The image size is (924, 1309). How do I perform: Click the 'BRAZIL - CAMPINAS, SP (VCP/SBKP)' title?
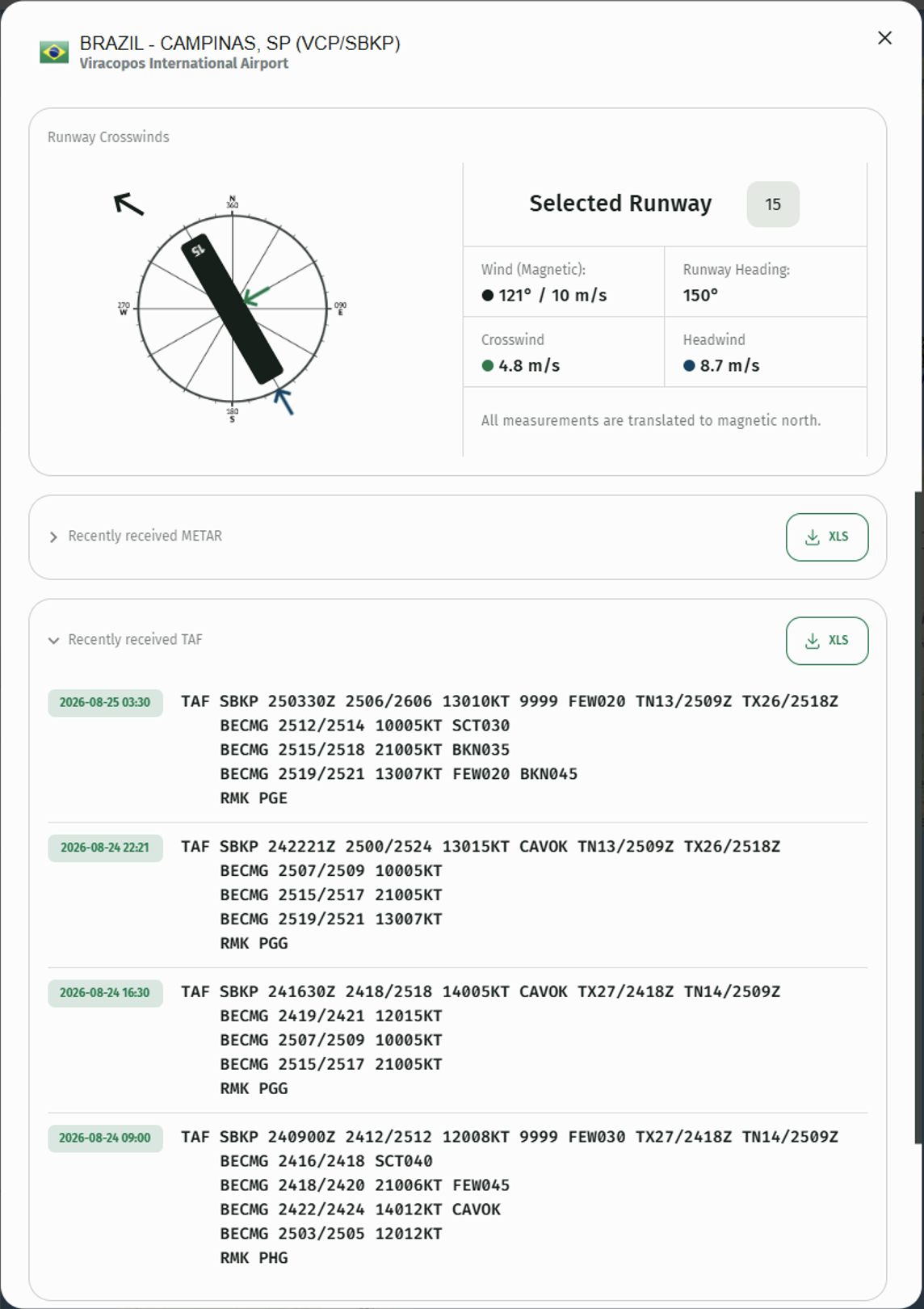click(240, 44)
